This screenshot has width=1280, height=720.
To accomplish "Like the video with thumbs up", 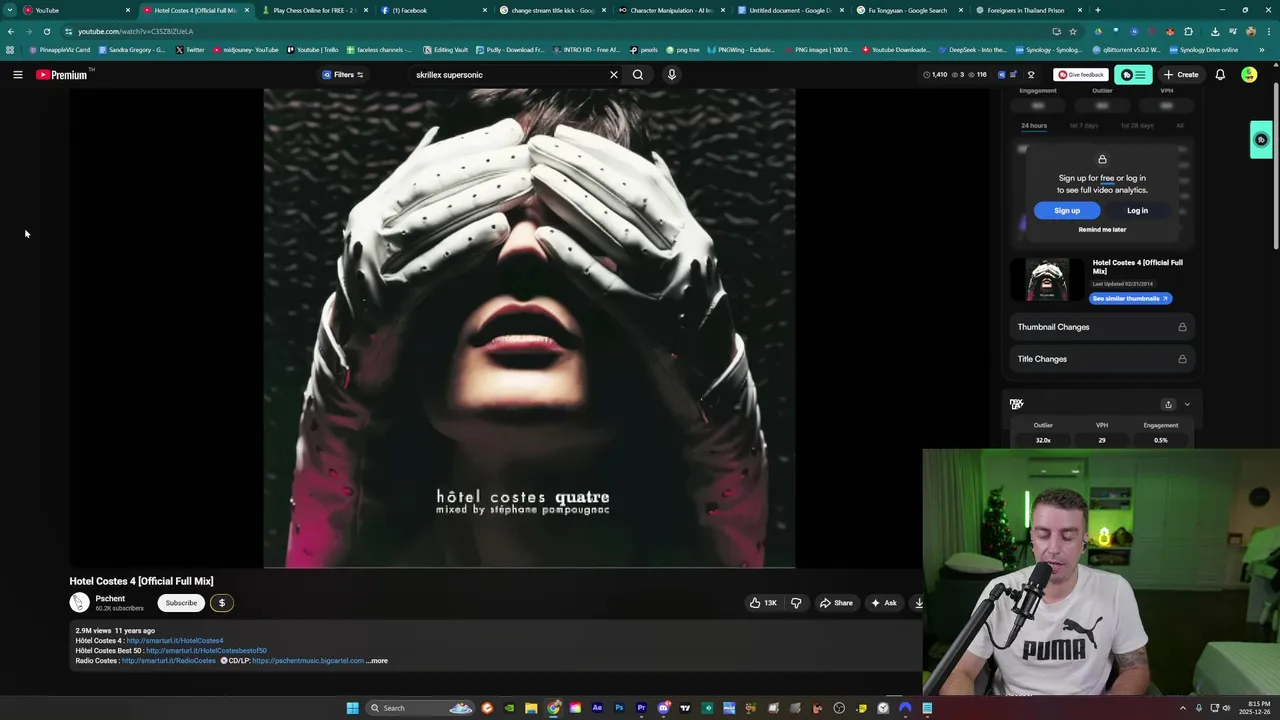I will tap(764, 603).
